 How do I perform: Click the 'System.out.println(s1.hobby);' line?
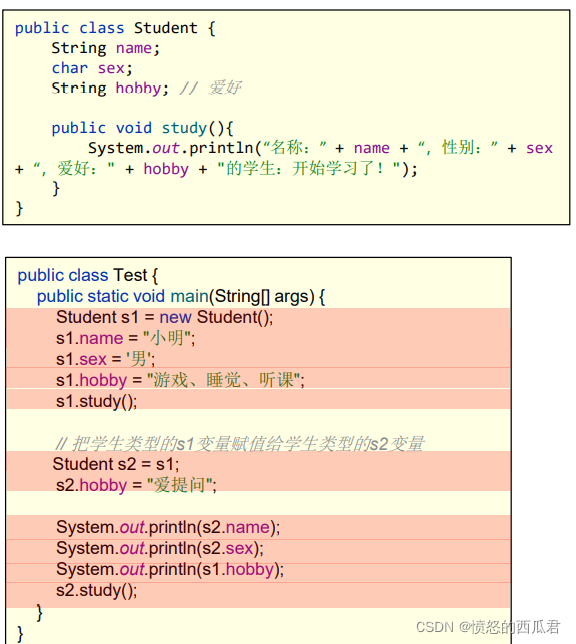(x=170, y=569)
